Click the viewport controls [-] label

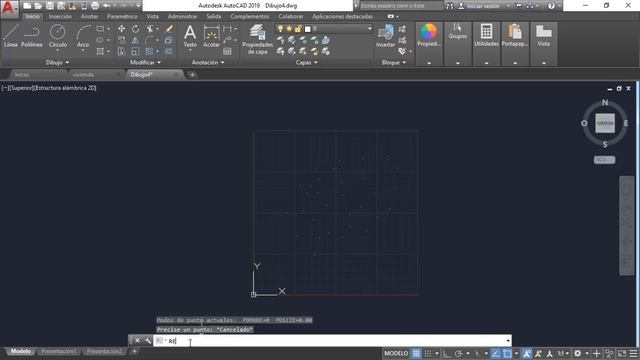point(4,88)
